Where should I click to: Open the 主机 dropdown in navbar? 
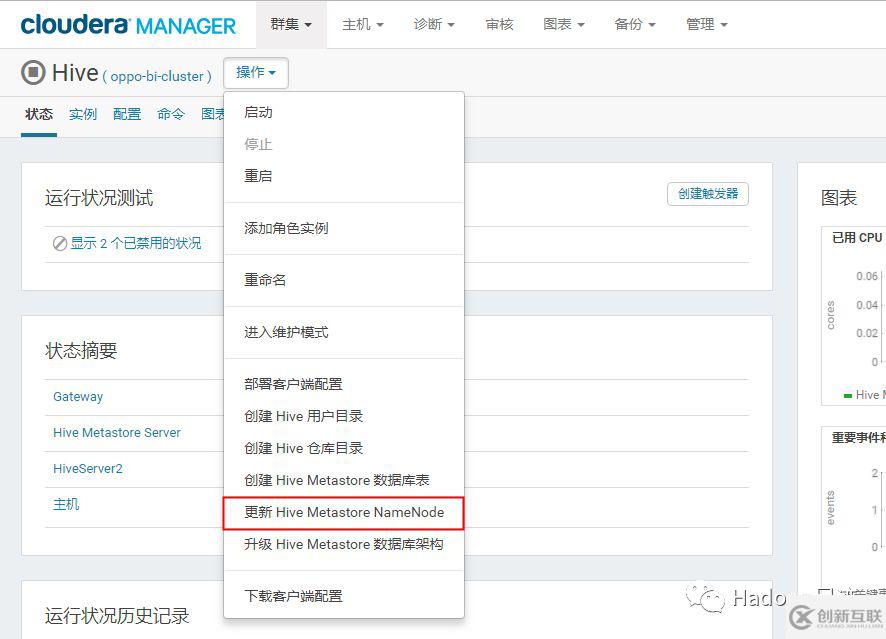[x=363, y=24]
